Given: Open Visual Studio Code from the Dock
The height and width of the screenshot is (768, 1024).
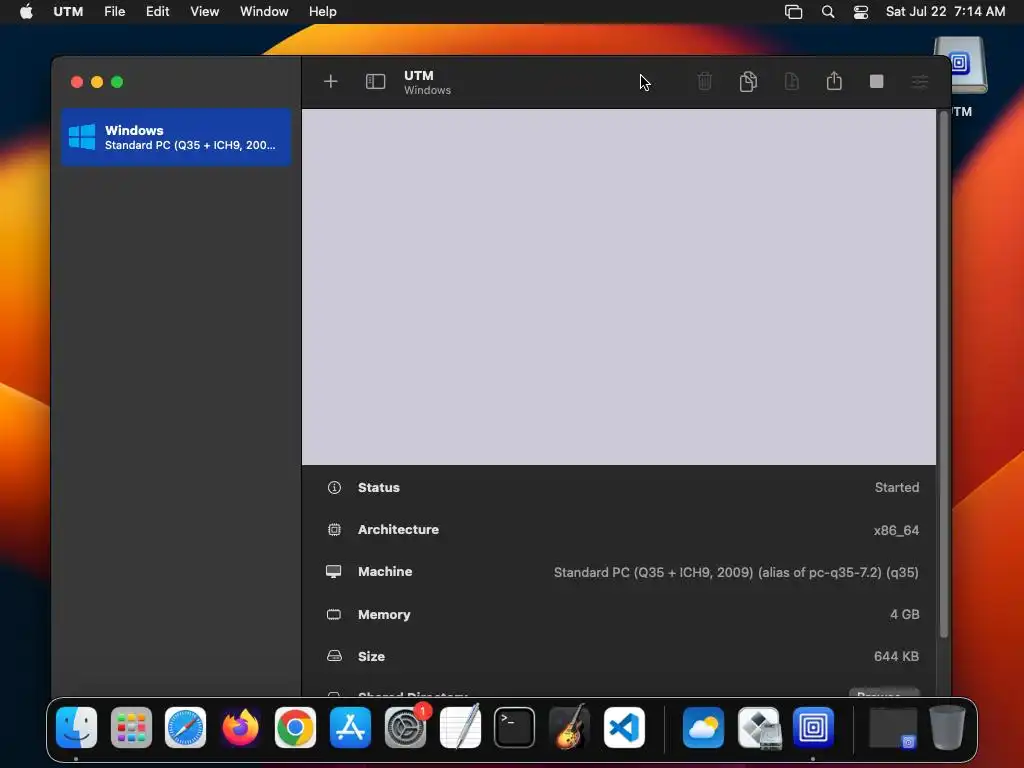Looking at the screenshot, I should pyautogui.click(x=624, y=728).
